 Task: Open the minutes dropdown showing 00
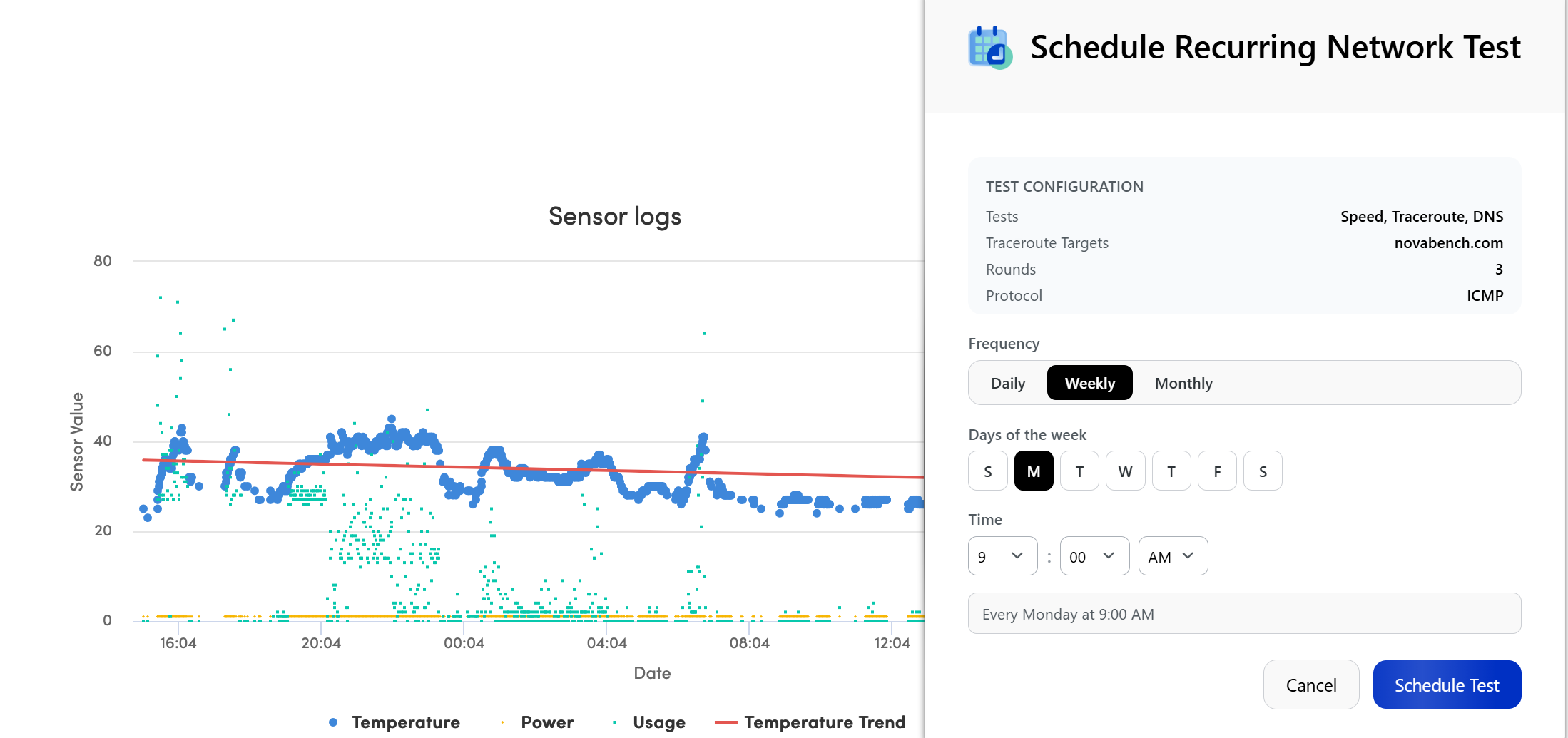click(1094, 556)
